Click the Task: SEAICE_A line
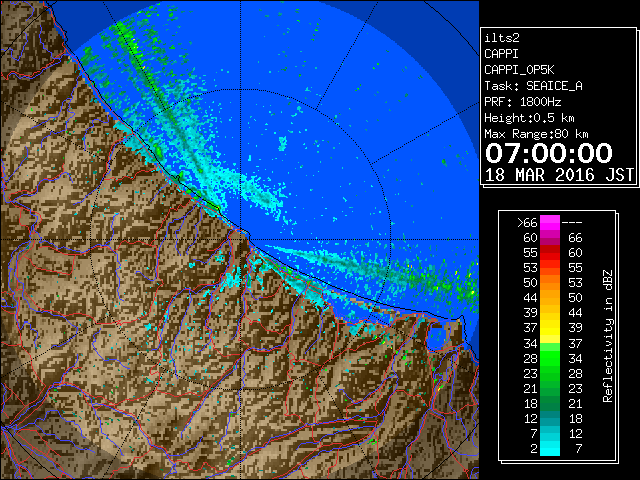 (533, 86)
